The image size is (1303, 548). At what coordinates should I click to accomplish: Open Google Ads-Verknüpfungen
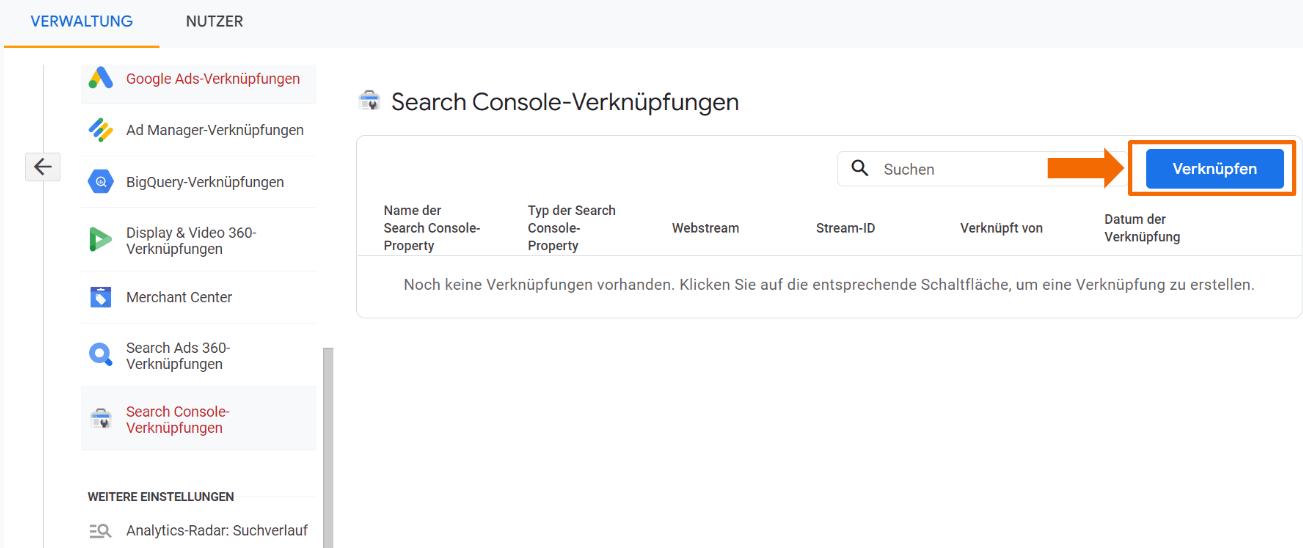pos(213,78)
